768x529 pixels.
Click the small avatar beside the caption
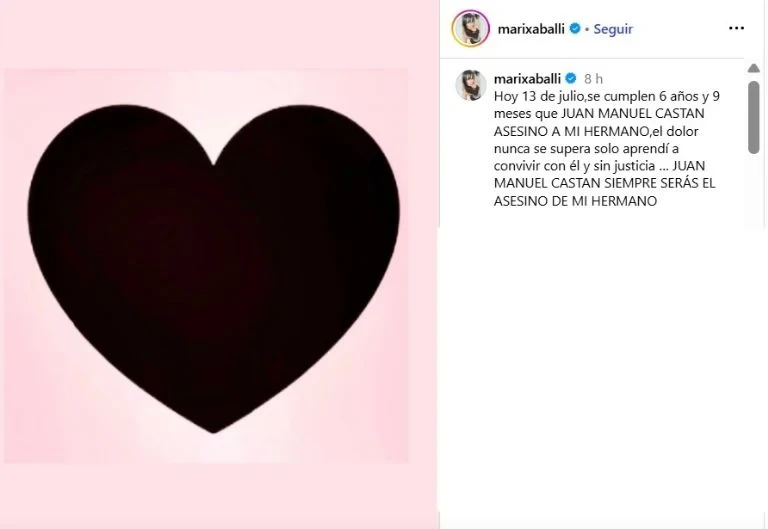(471, 85)
